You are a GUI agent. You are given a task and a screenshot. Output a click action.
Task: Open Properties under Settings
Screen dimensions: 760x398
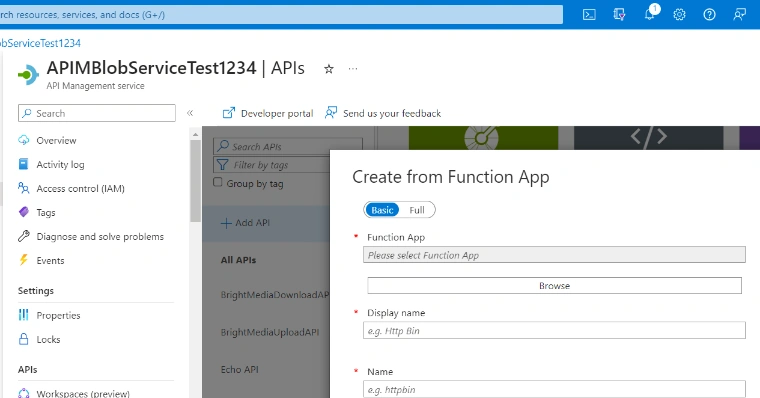click(x=58, y=315)
